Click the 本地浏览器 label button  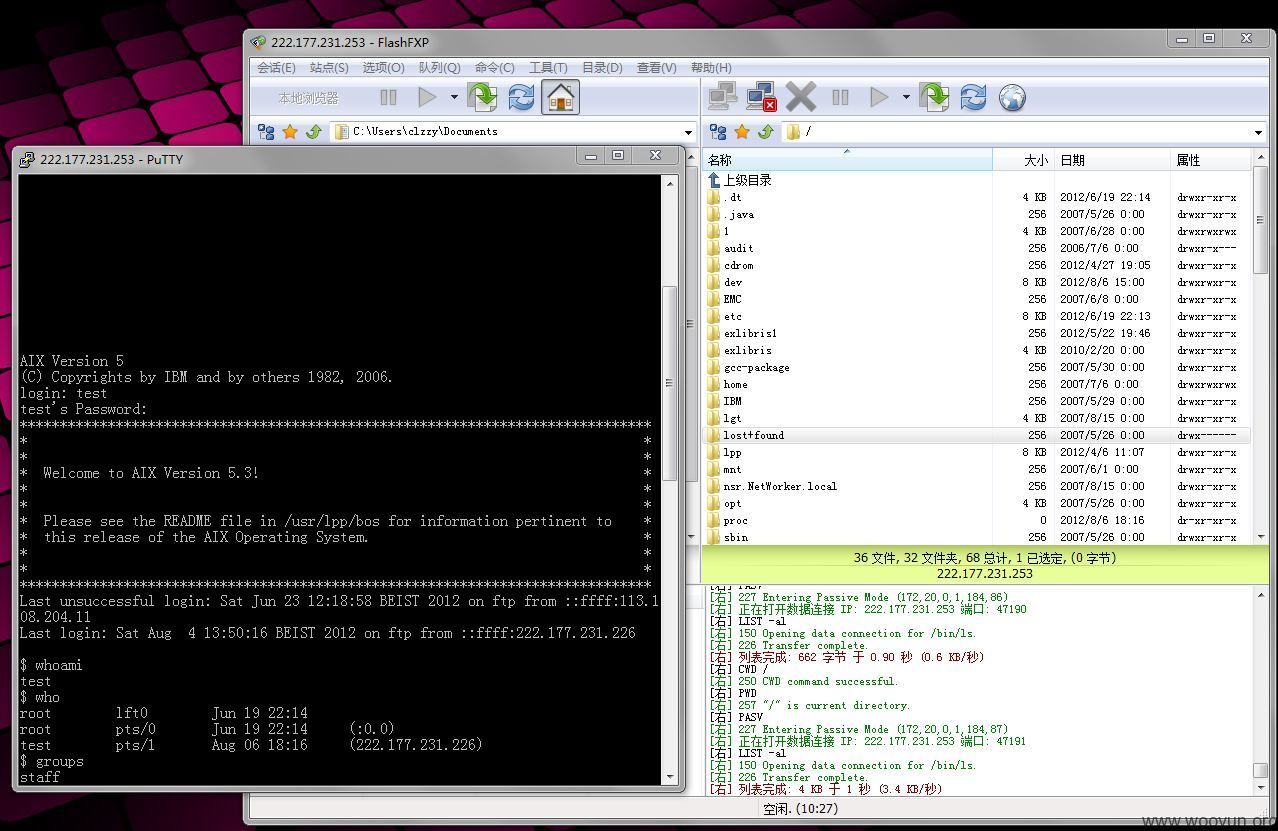coord(308,98)
